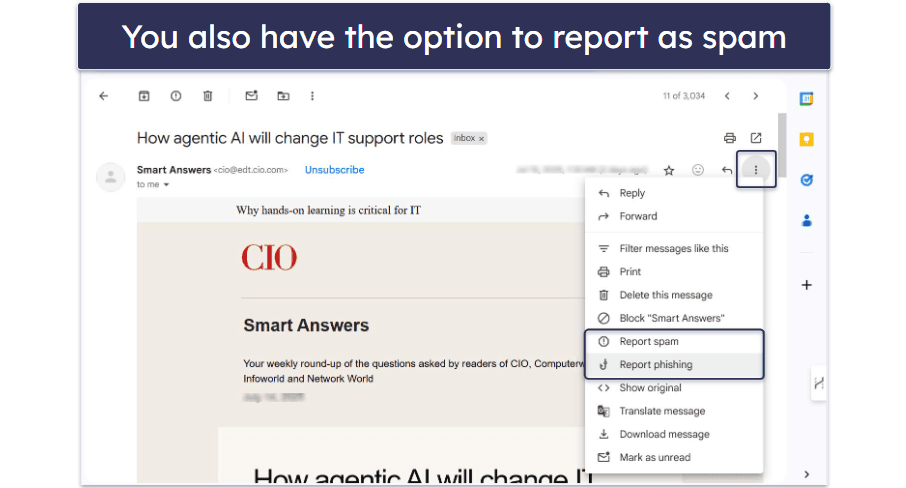Choose Filter messages like this
906x488 pixels.
[674, 248]
